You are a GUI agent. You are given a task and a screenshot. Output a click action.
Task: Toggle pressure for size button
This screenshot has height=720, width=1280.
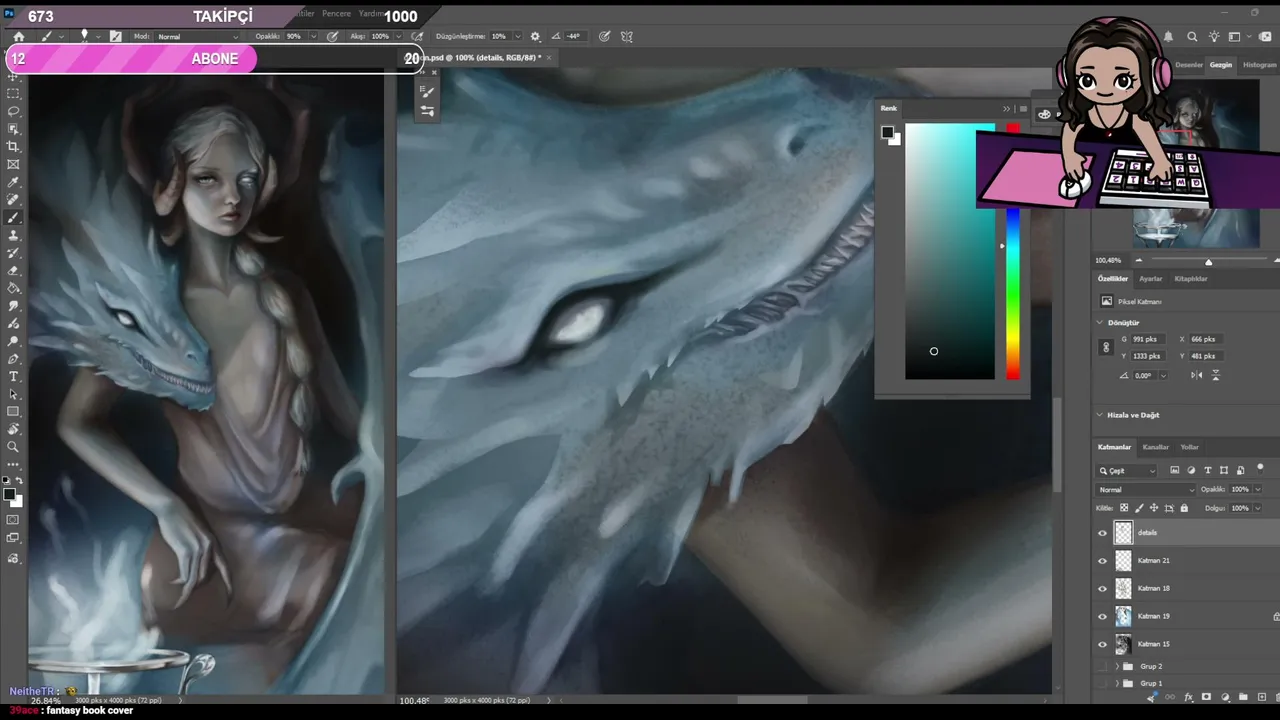[x=605, y=37]
